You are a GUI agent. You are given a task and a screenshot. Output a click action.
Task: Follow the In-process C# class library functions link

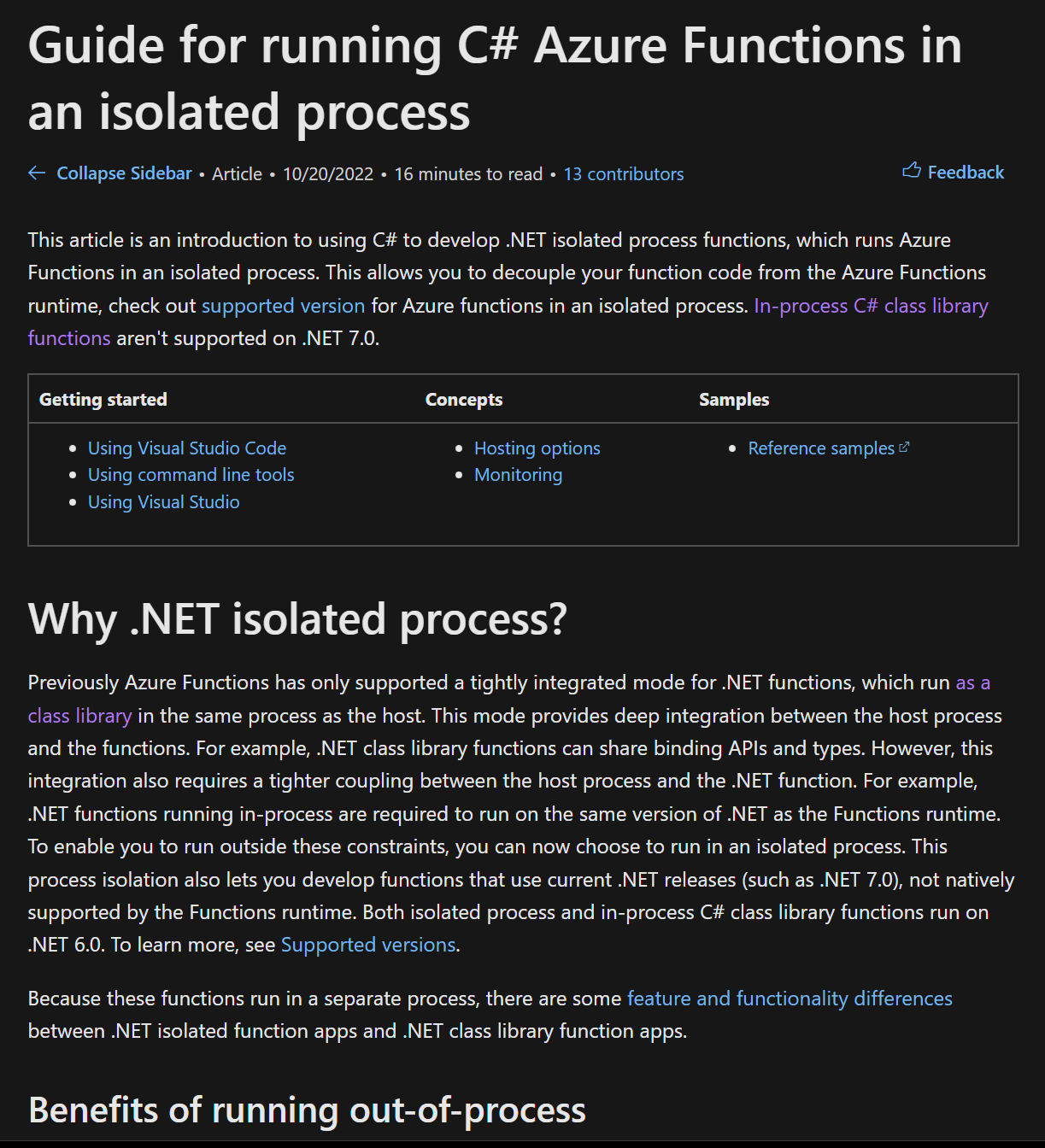[870, 305]
